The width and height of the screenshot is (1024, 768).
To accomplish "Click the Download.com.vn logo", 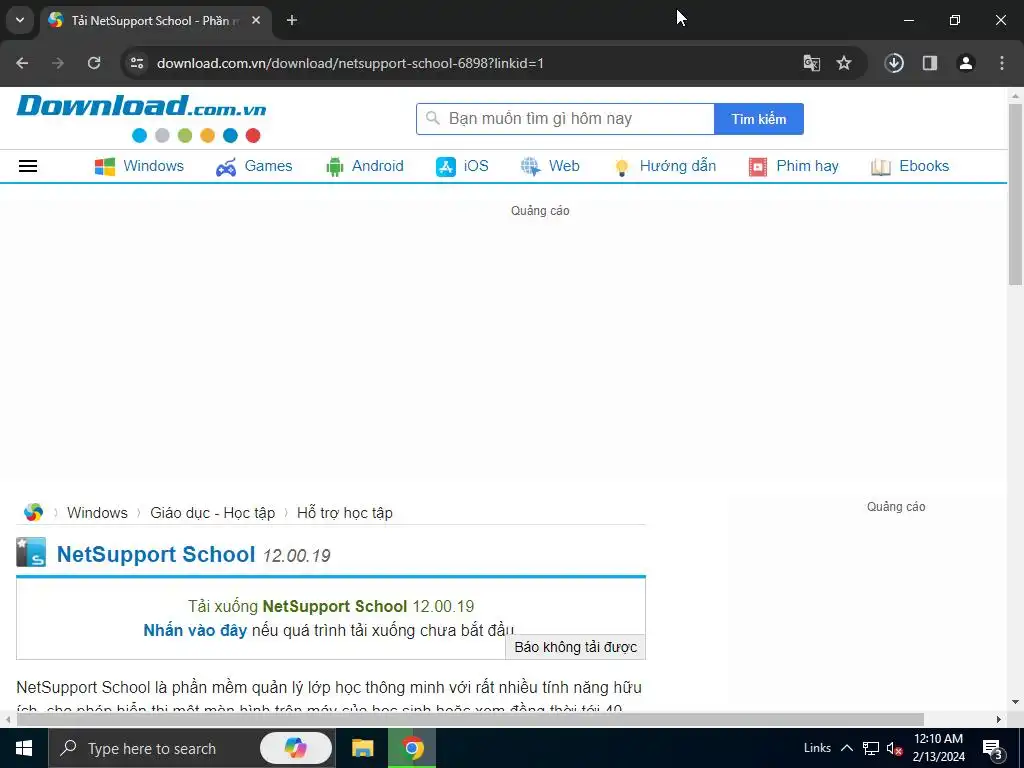I will click(x=141, y=106).
